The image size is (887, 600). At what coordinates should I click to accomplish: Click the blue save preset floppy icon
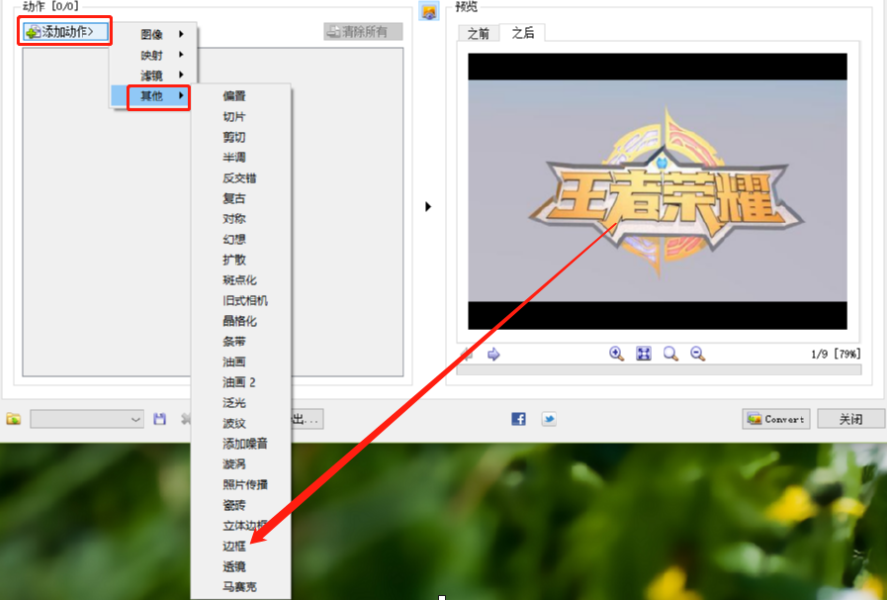click(x=160, y=419)
